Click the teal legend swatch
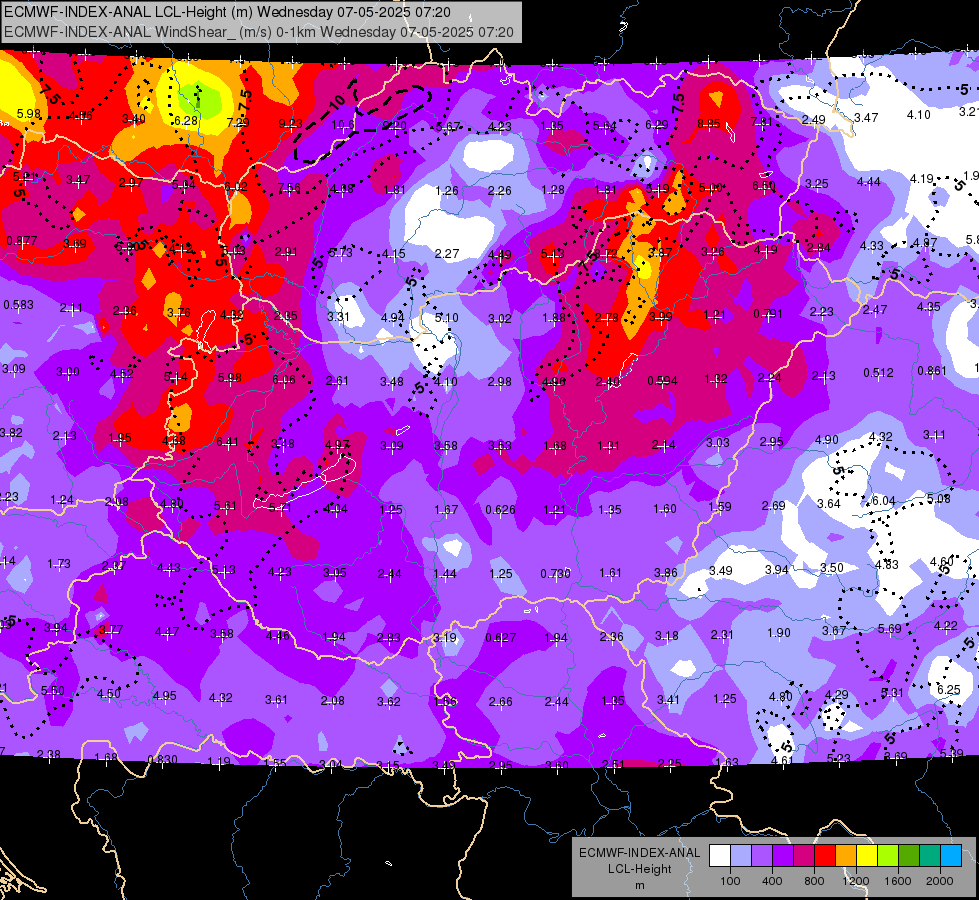Image resolution: width=979 pixels, height=900 pixels. click(930, 855)
